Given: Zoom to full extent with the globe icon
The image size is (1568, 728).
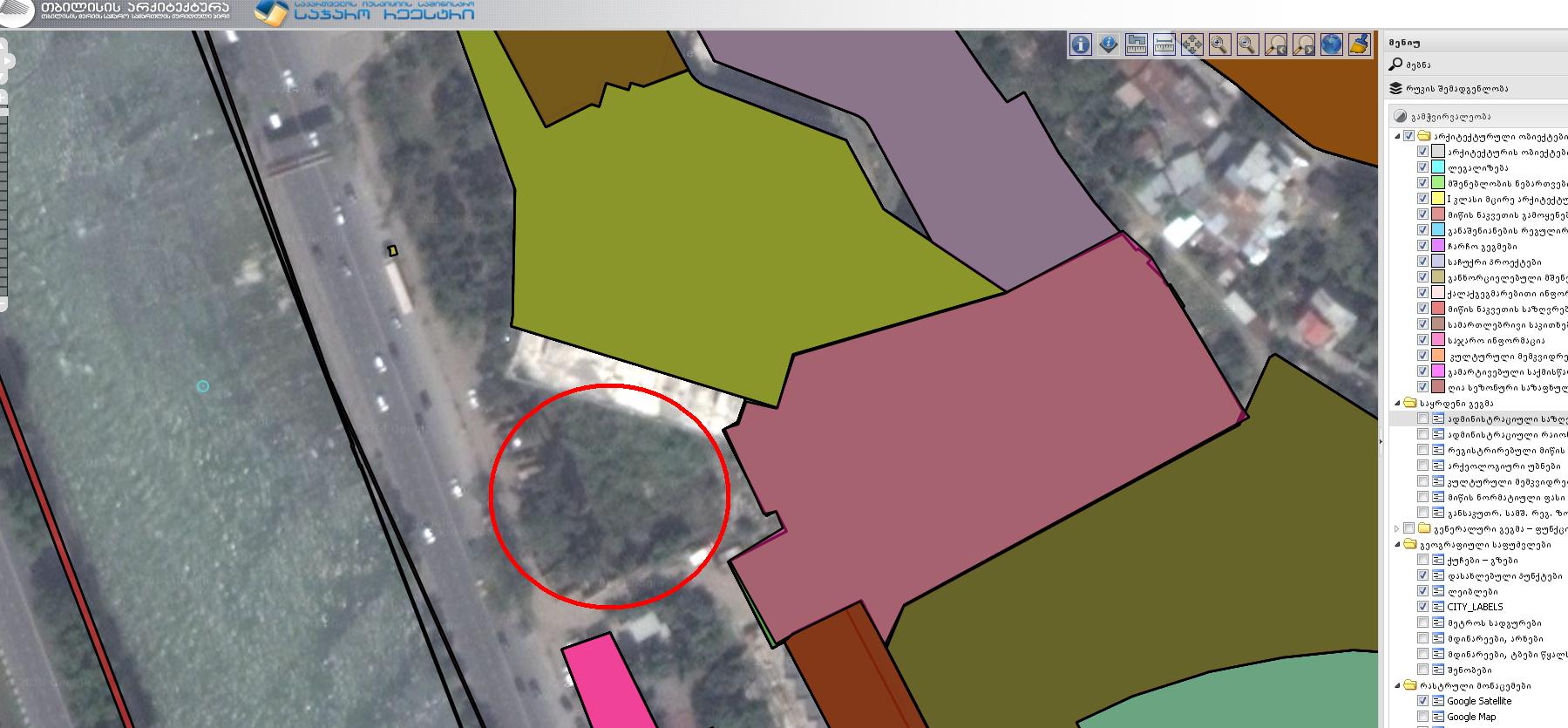Looking at the screenshot, I should [x=1331, y=44].
